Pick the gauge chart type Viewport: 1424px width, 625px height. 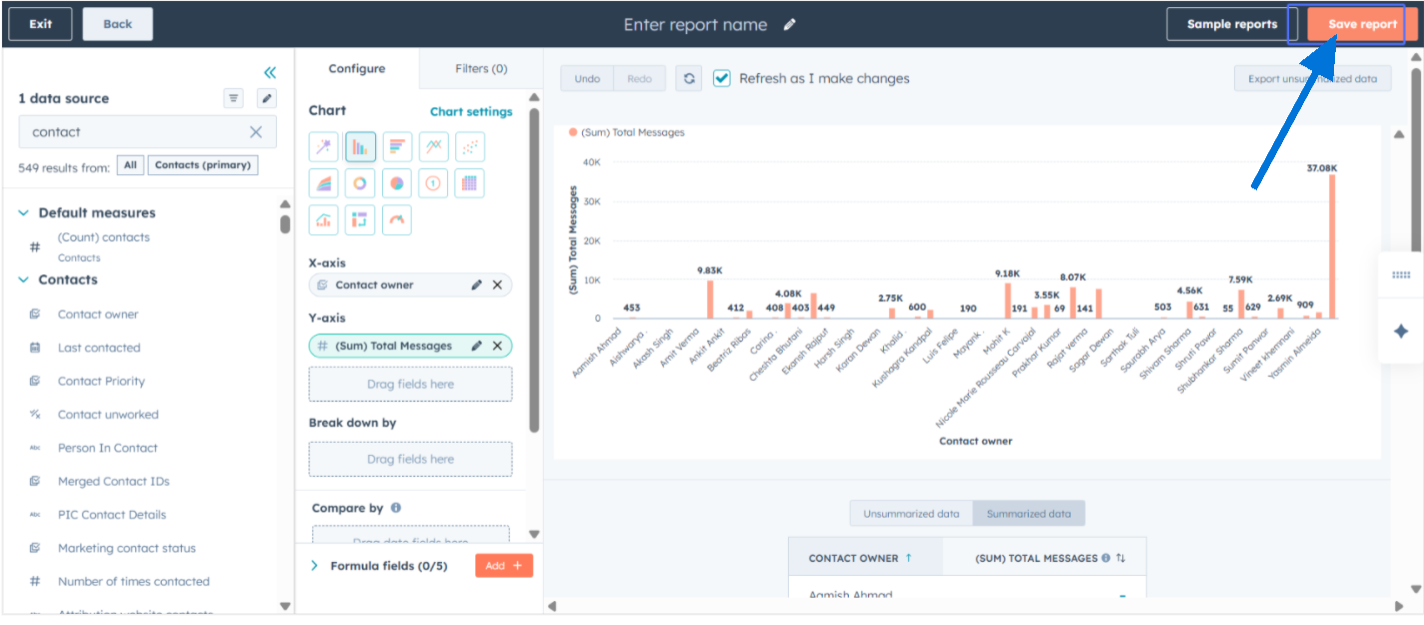pyautogui.click(x=397, y=220)
